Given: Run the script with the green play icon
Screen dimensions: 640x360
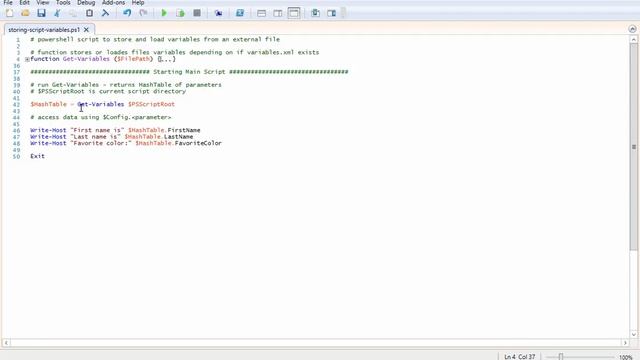Looking at the screenshot, I should pyautogui.click(x=164, y=13).
